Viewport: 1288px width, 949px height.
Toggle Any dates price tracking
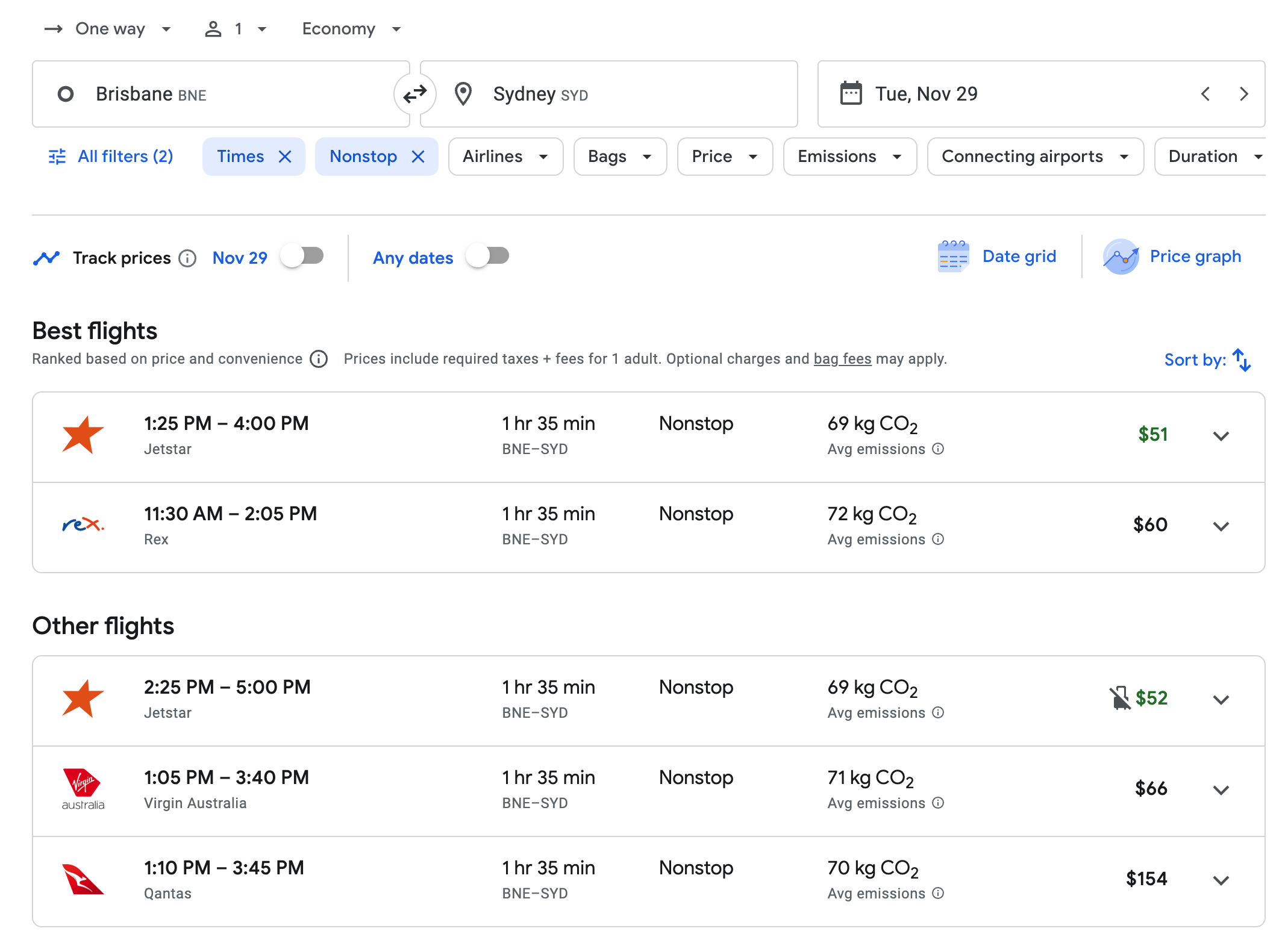tap(488, 257)
